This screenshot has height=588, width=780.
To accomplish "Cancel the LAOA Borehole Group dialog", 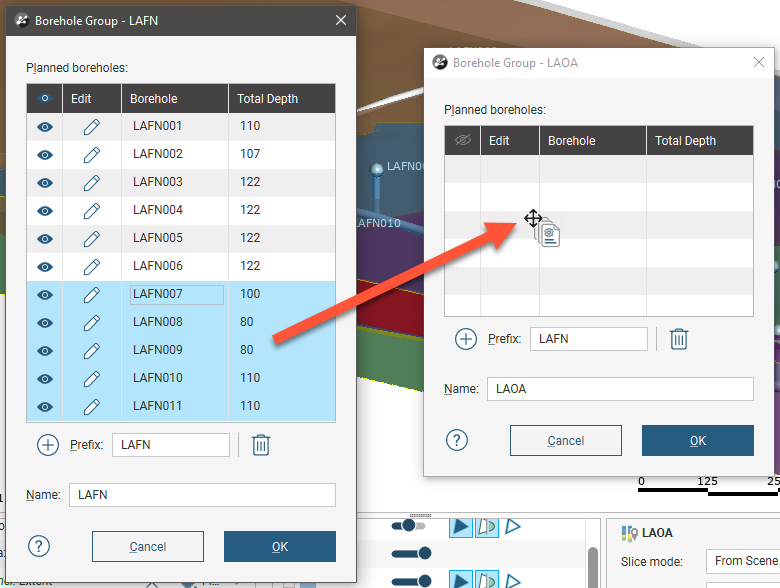I will coord(566,440).
